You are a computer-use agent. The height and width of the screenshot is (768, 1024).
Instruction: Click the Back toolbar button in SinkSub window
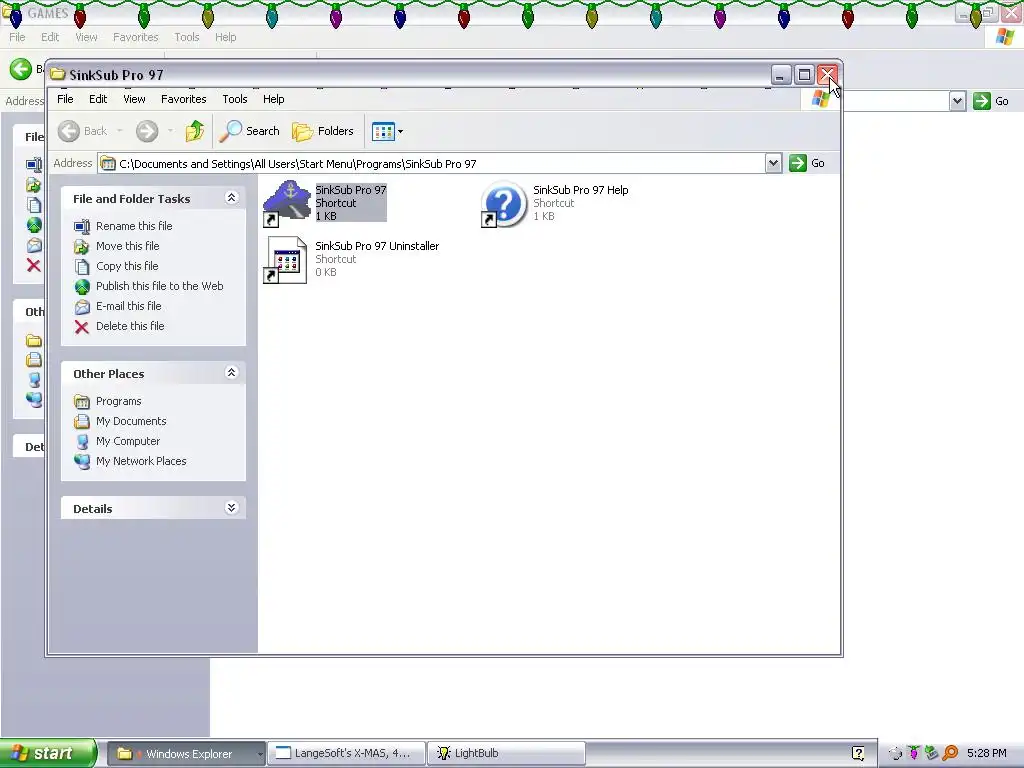[x=83, y=131]
